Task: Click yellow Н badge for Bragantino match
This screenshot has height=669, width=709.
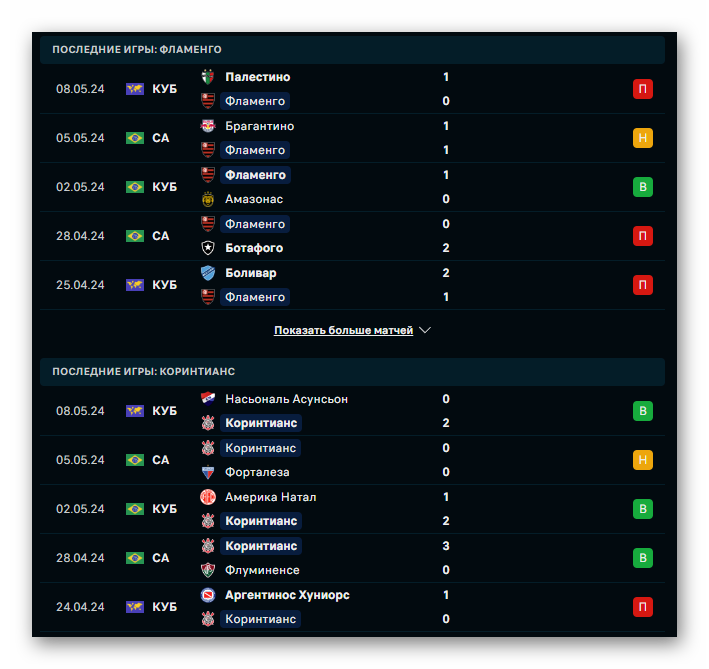Action: pyautogui.click(x=643, y=138)
